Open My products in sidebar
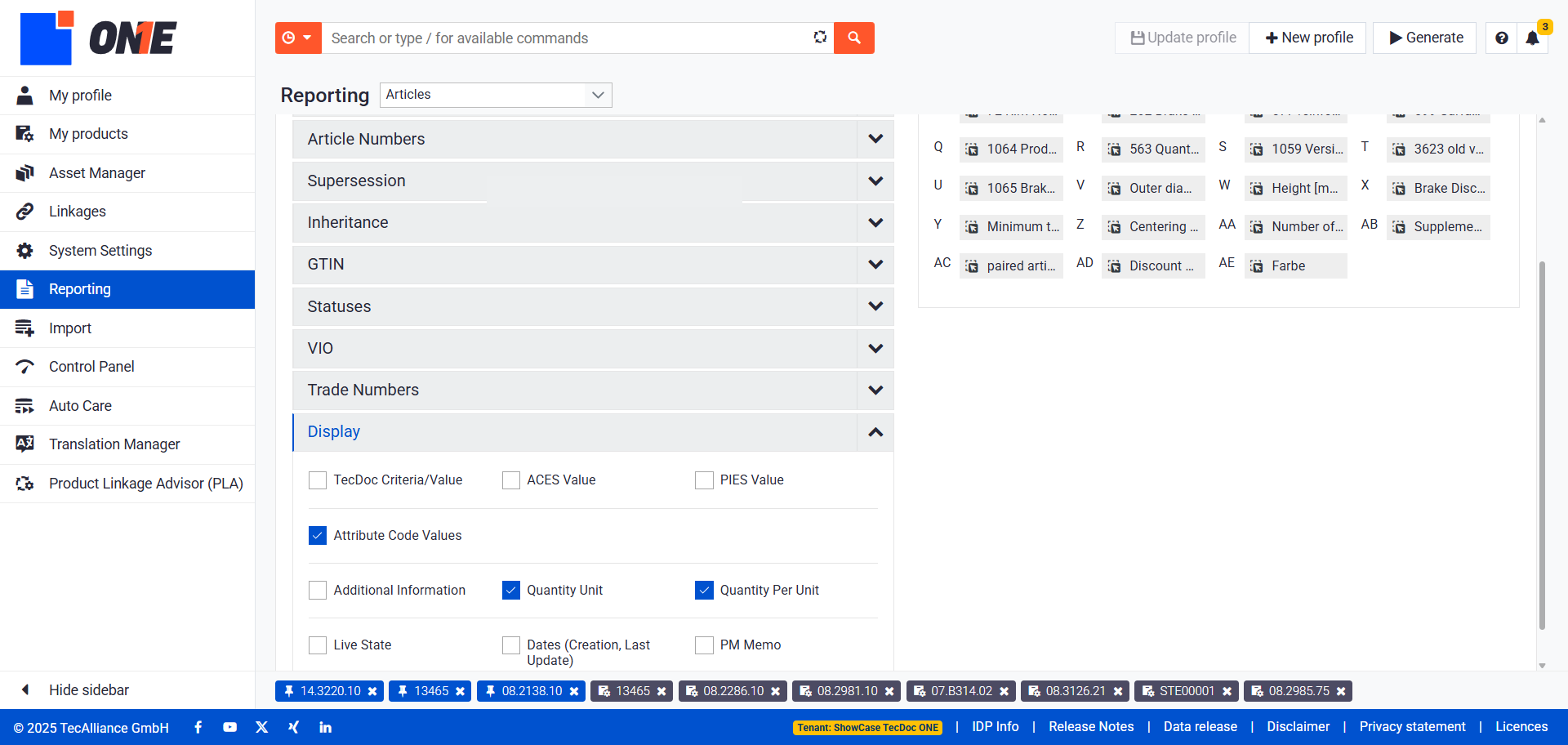The width and height of the screenshot is (1568, 745). coord(127,134)
